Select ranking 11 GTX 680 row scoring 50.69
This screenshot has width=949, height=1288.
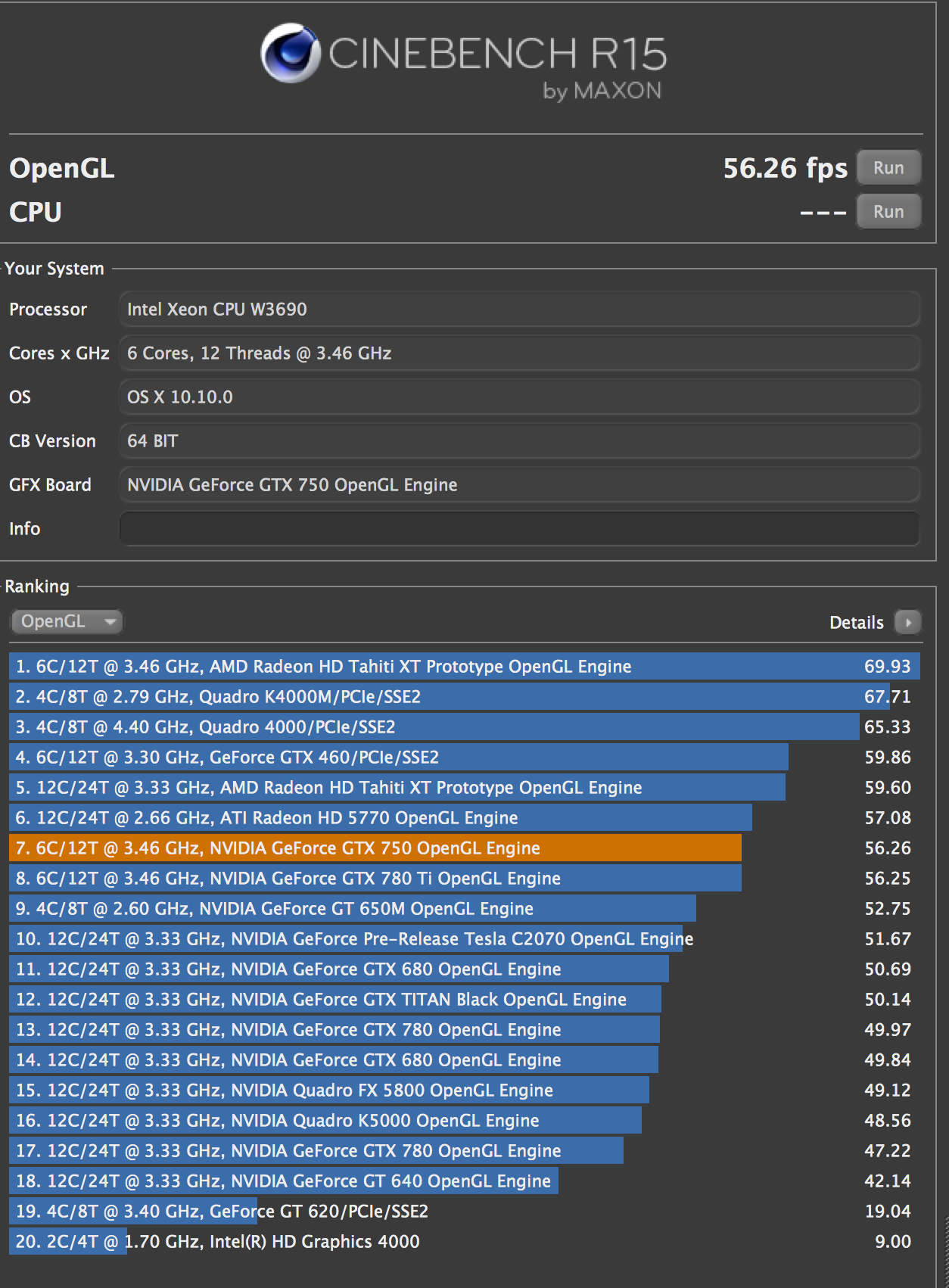click(465, 969)
